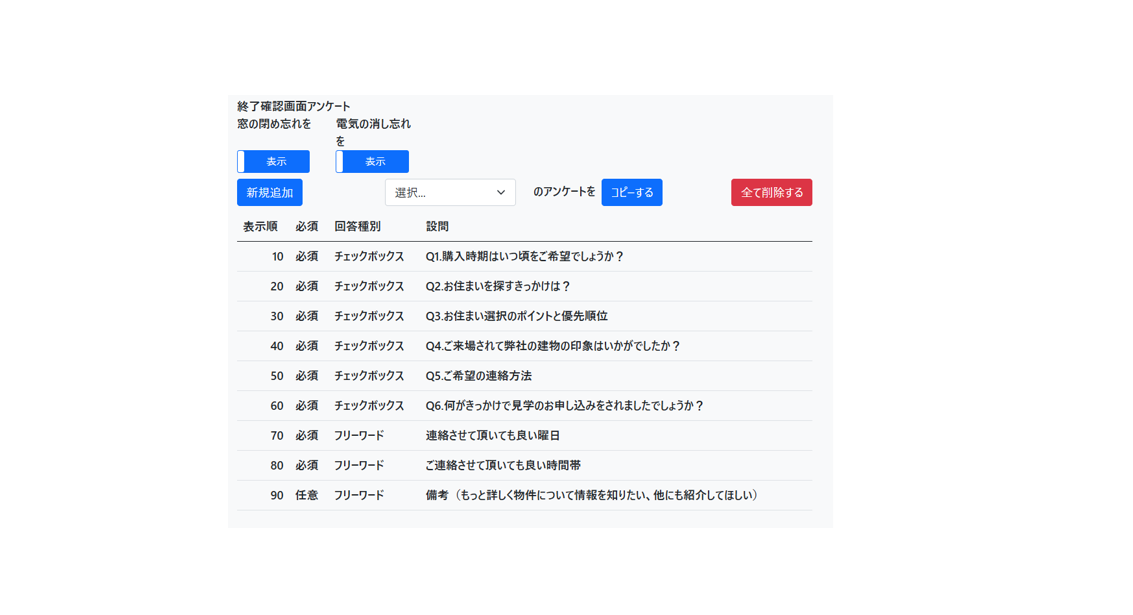Click the のアンケートを label
This screenshot has height=615, width=1133.
pos(564,192)
